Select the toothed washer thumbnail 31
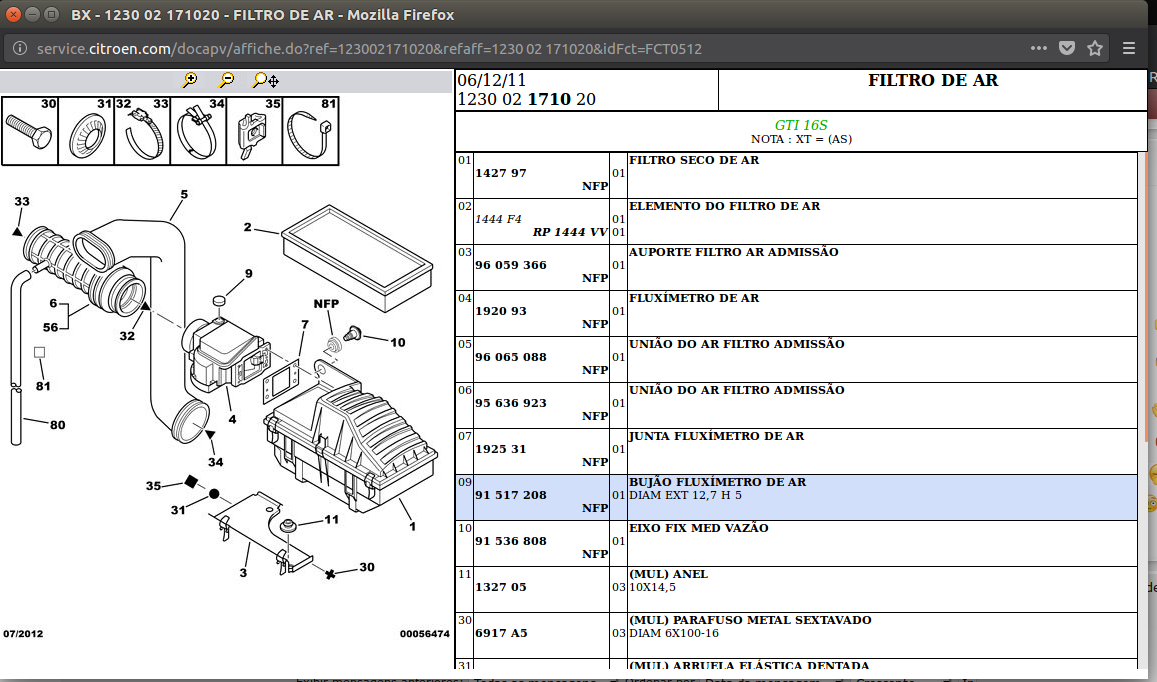The height and width of the screenshot is (682, 1157). click(86, 130)
